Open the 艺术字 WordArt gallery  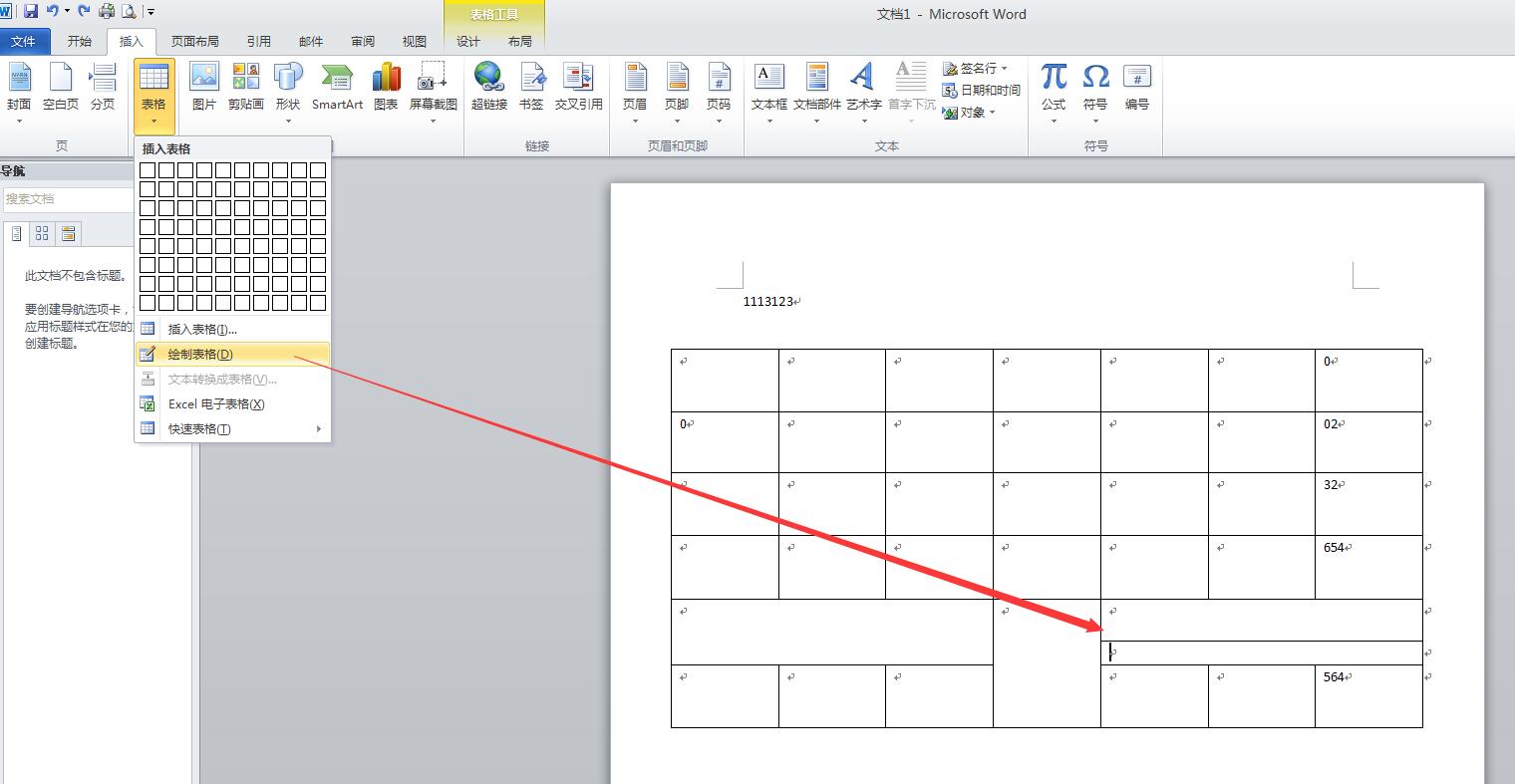pos(863,94)
